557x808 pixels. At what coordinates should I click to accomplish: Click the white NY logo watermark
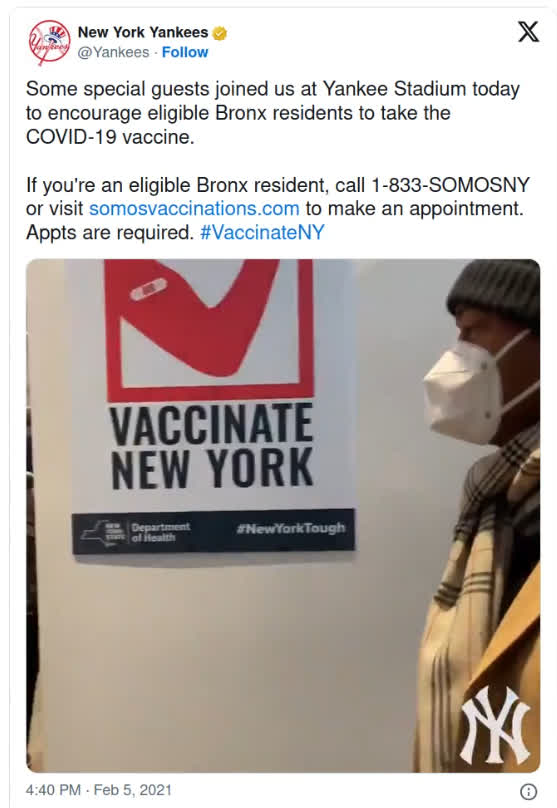(495, 725)
